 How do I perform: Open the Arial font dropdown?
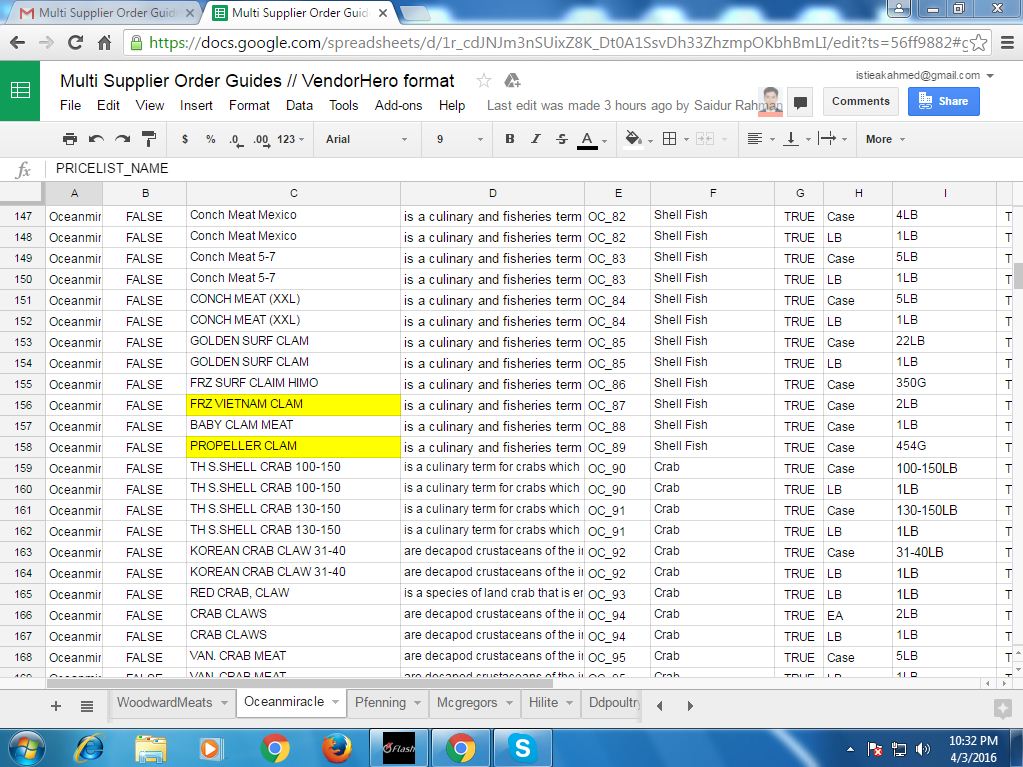click(x=367, y=139)
